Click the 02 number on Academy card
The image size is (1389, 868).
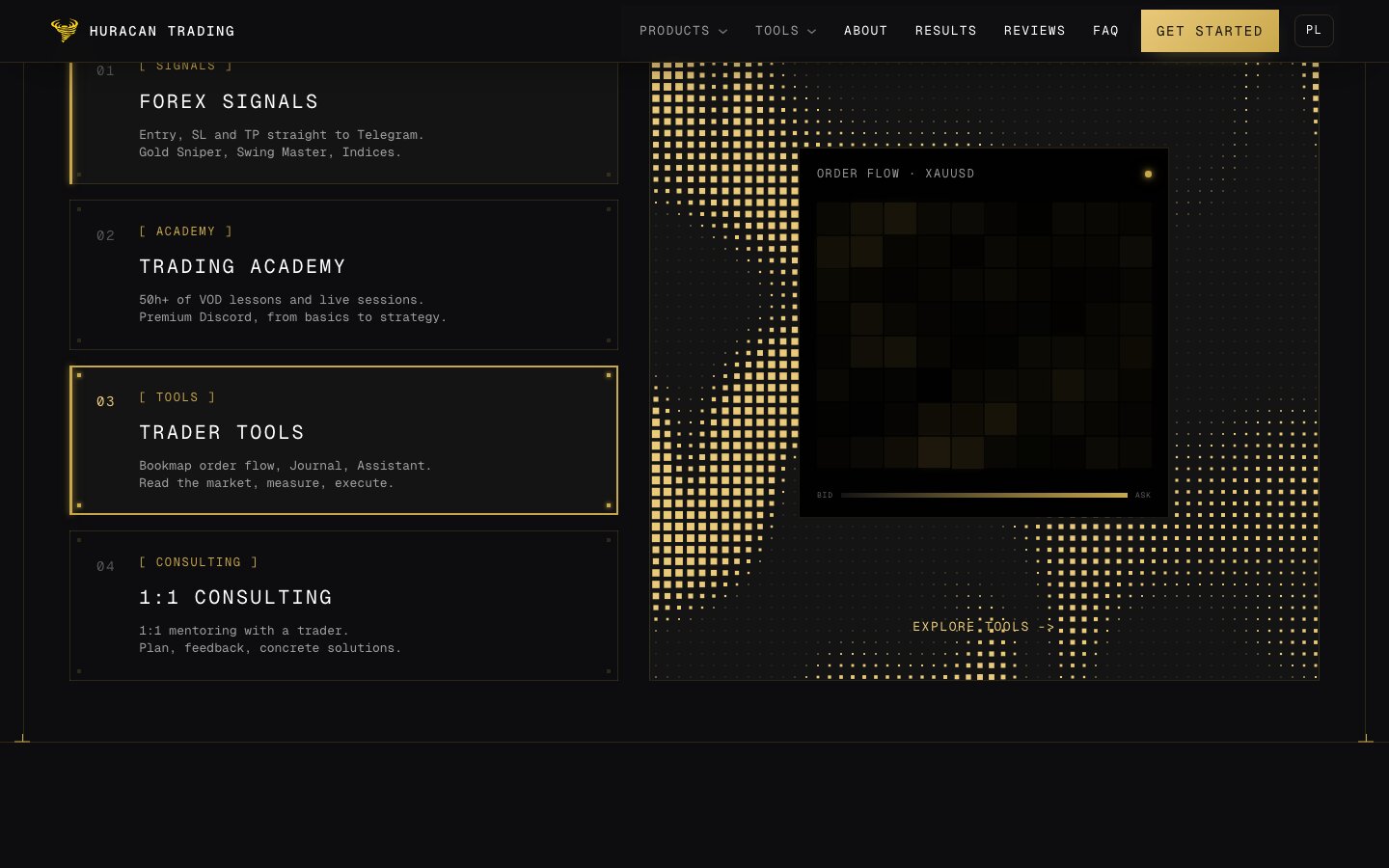point(105,235)
